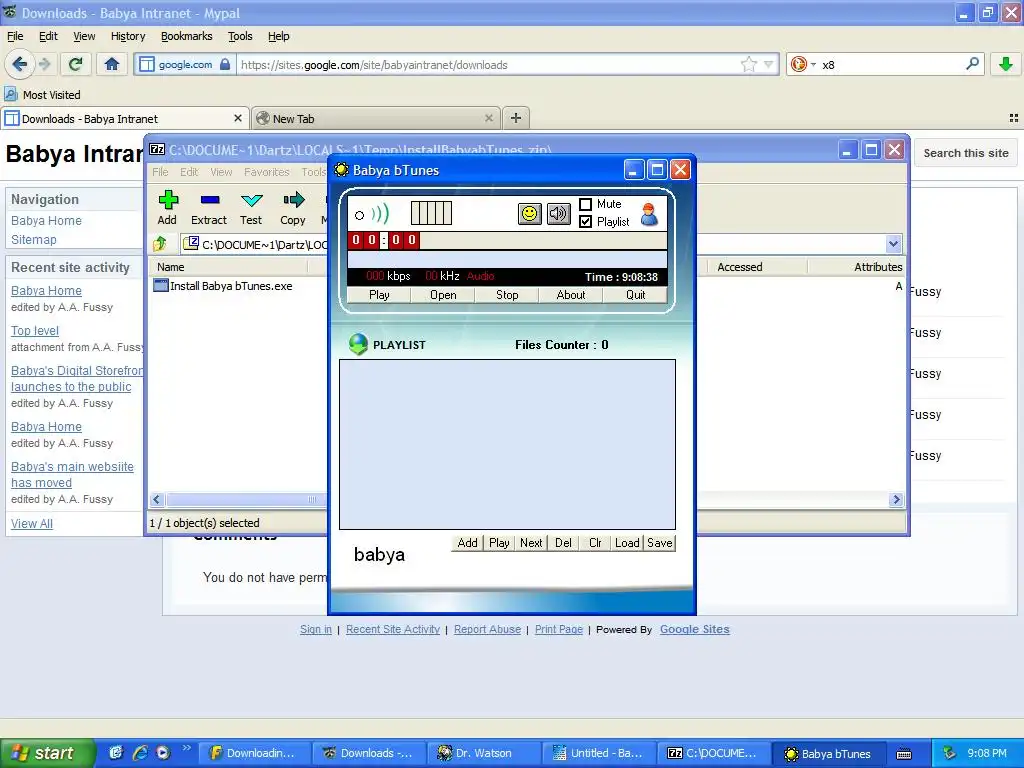Click the playlist Load button

coord(627,543)
